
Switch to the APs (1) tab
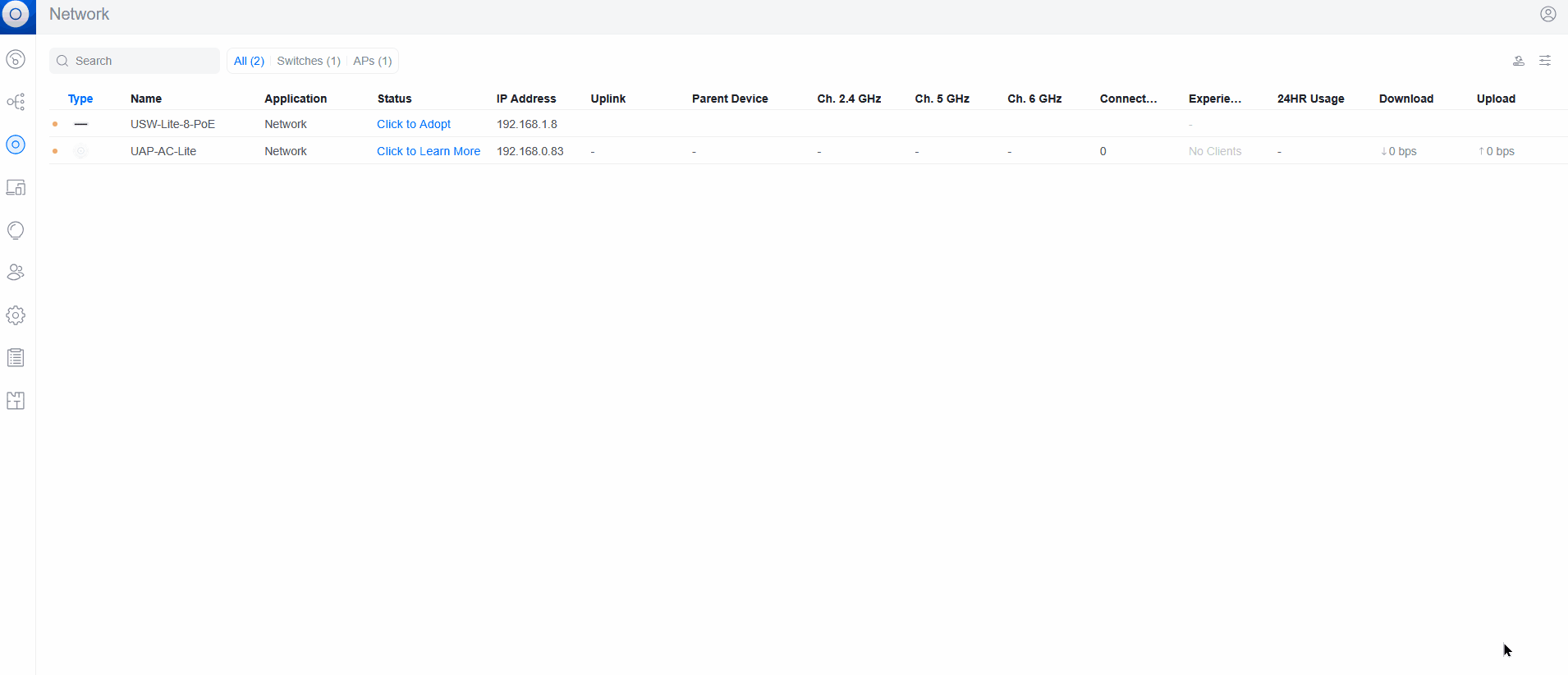point(372,61)
